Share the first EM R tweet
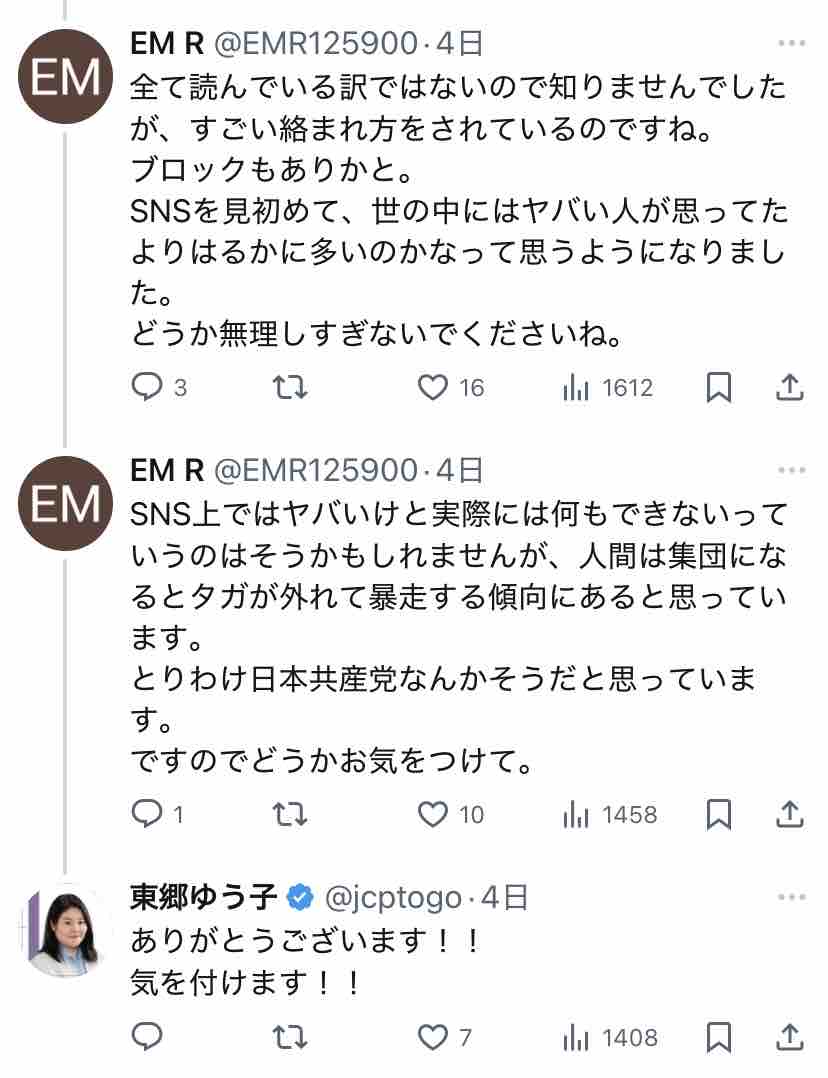The width and height of the screenshot is (828, 1078). coord(790,387)
